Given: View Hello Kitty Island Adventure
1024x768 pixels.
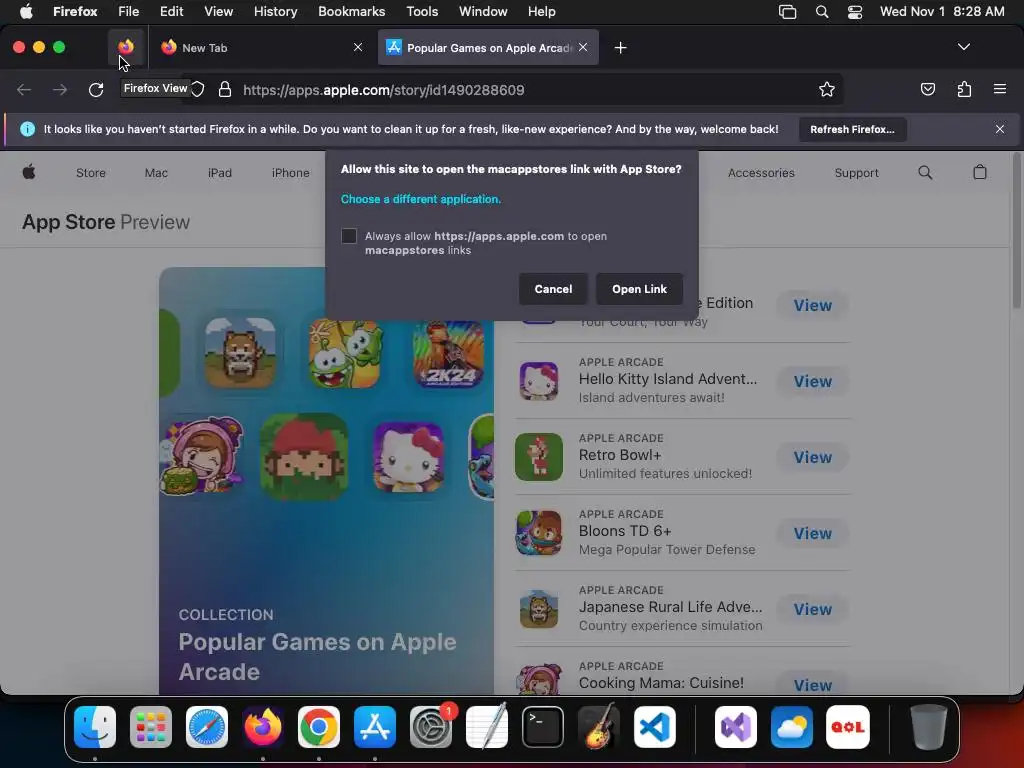Looking at the screenshot, I should 812,381.
